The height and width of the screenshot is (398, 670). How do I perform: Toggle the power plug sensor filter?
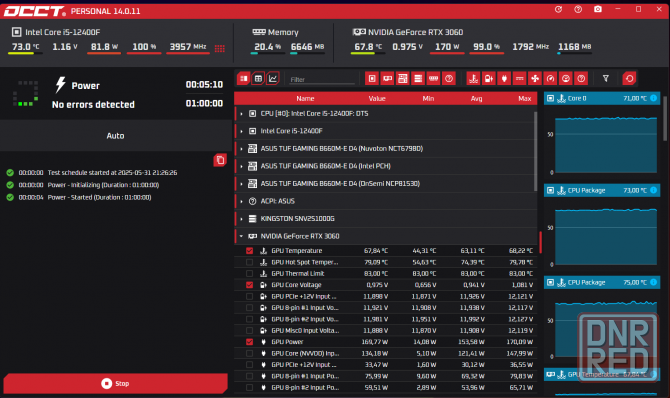pos(504,79)
